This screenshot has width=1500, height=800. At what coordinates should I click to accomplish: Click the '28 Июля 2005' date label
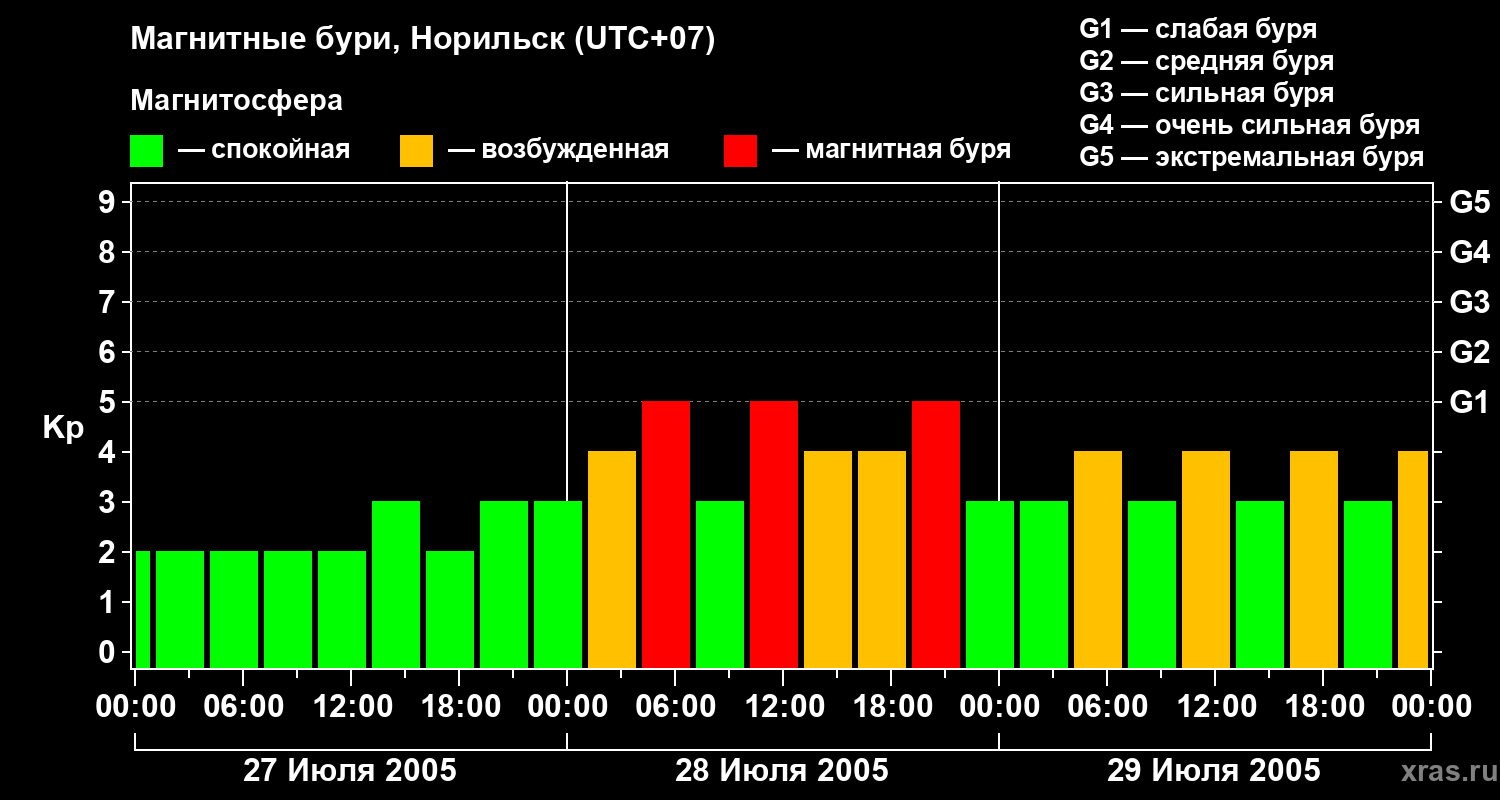click(x=782, y=770)
